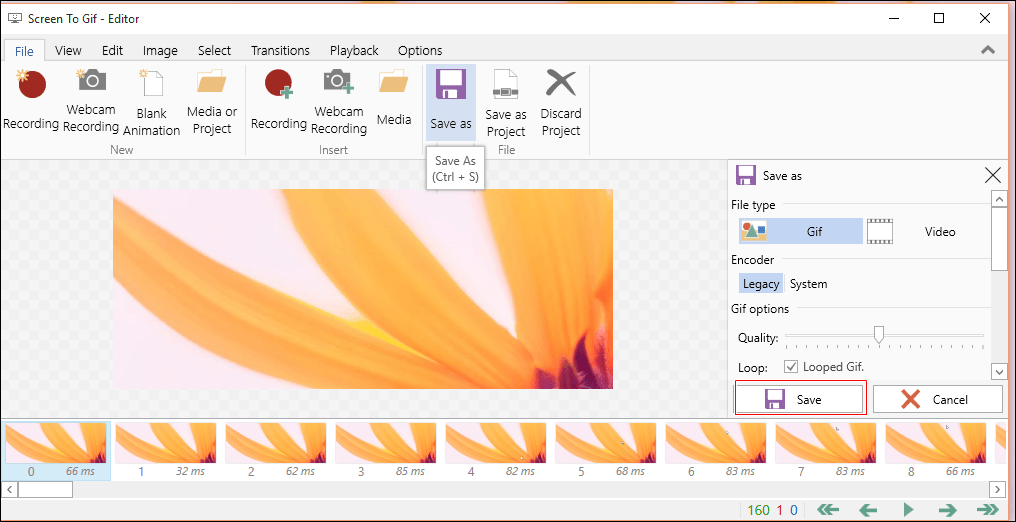
Task: Choose the Legacy encoder
Action: tap(761, 284)
